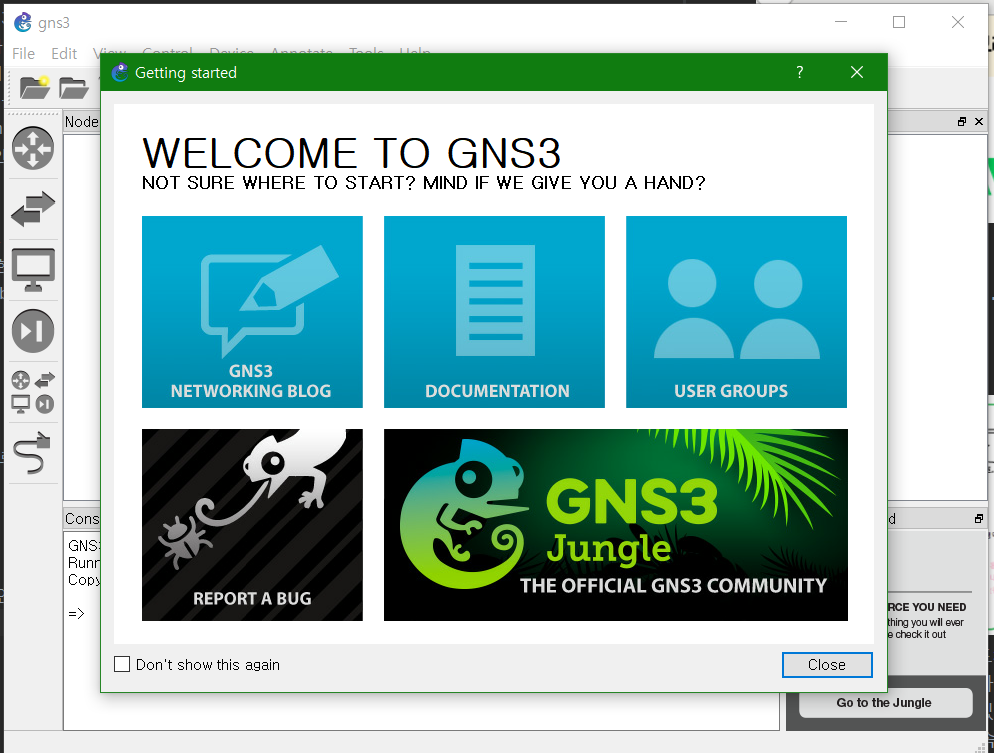Screen dimensions: 994x753
Task: Dismiss dialog with title bar X
Action: click(x=857, y=72)
